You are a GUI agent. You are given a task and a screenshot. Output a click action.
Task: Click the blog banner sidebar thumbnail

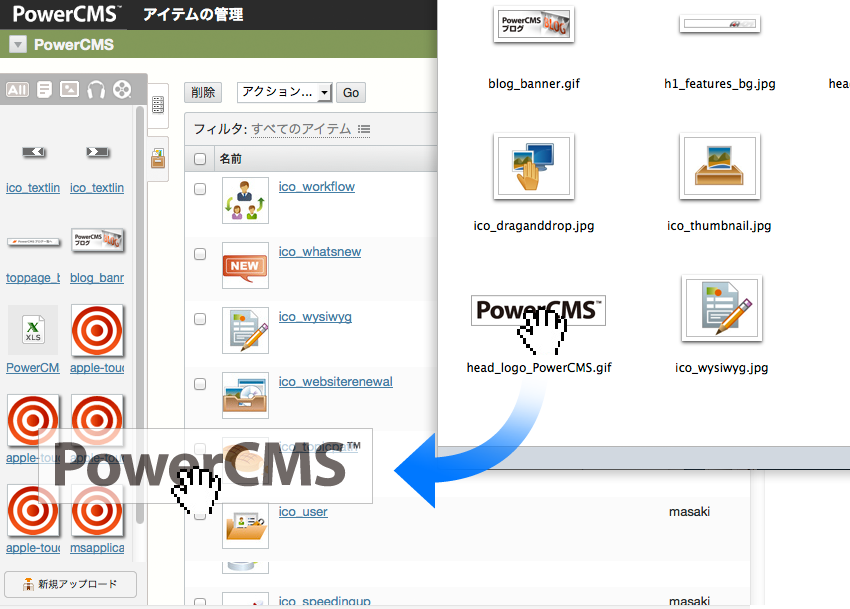[97, 240]
